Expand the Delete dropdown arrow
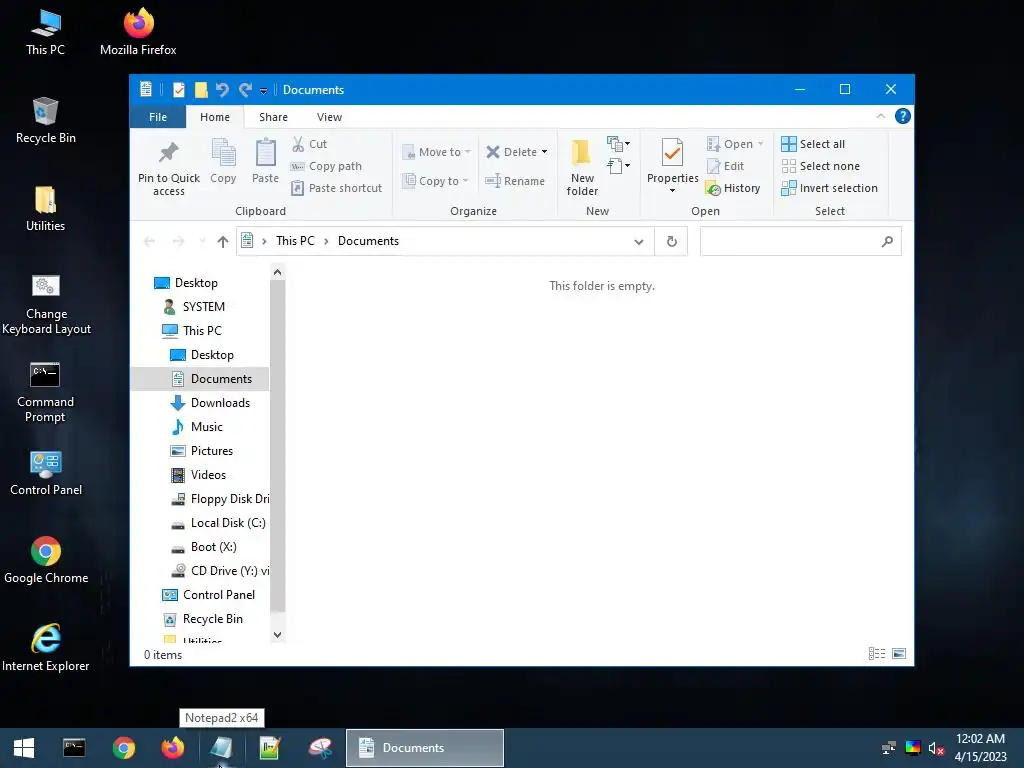The width and height of the screenshot is (1024, 768). click(544, 152)
